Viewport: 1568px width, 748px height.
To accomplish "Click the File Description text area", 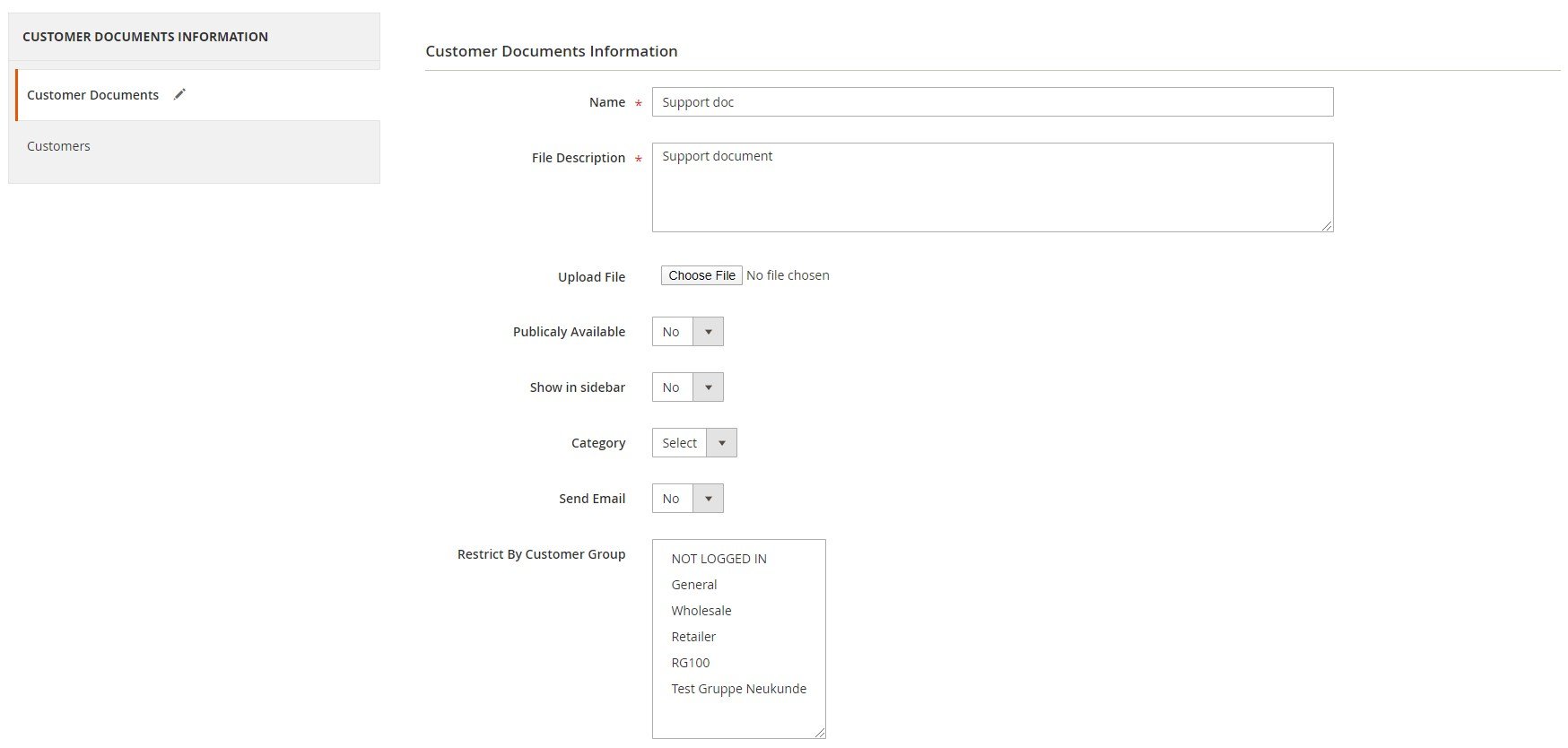I will tap(992, 187).
